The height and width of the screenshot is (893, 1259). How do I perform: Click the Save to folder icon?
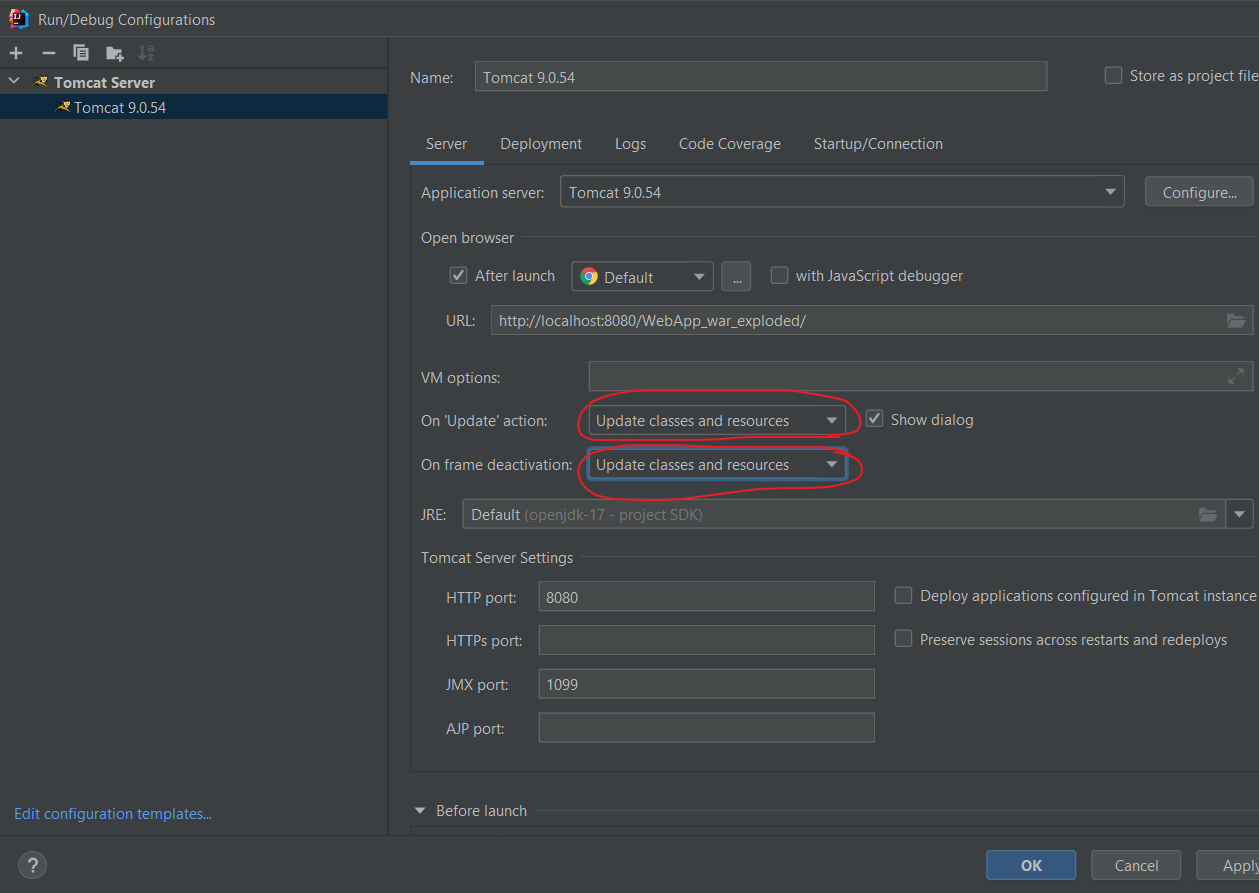[115, 53]
